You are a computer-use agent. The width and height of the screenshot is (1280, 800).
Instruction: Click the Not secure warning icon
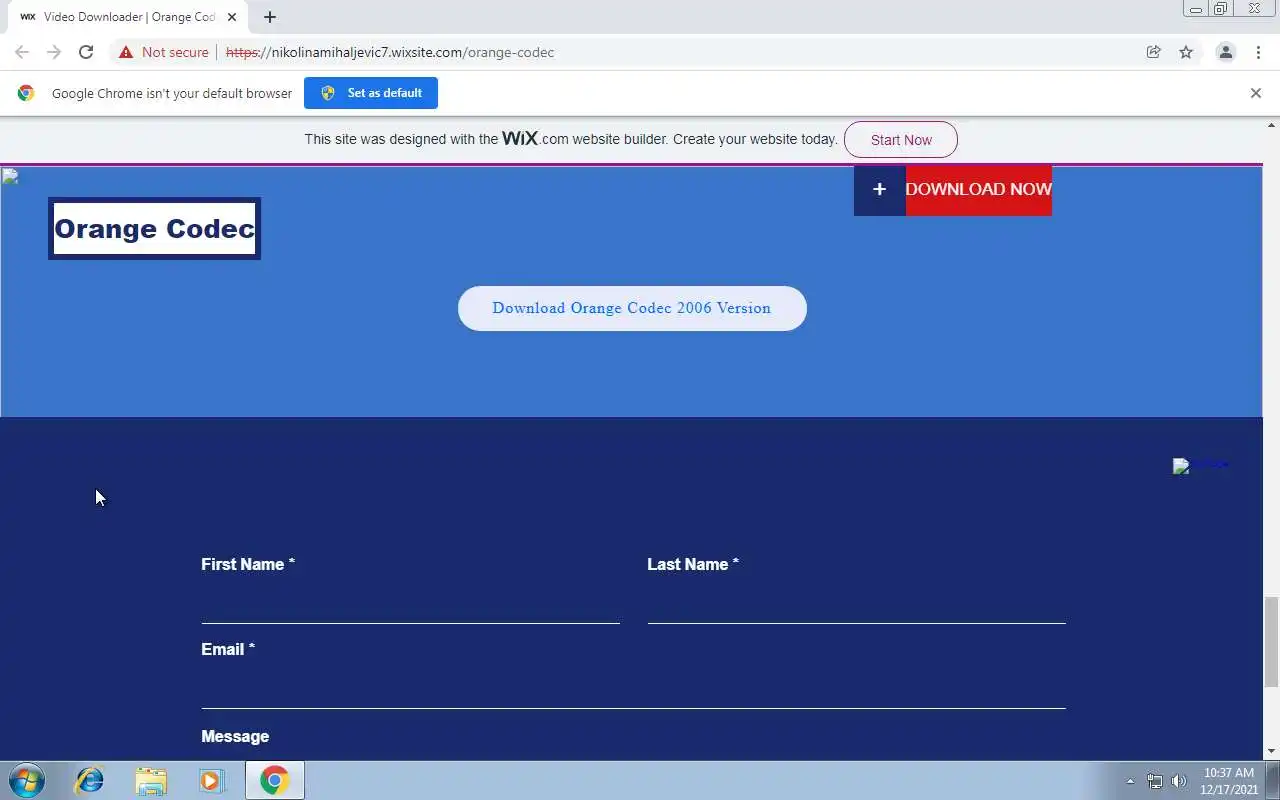(x=126, y=52)
